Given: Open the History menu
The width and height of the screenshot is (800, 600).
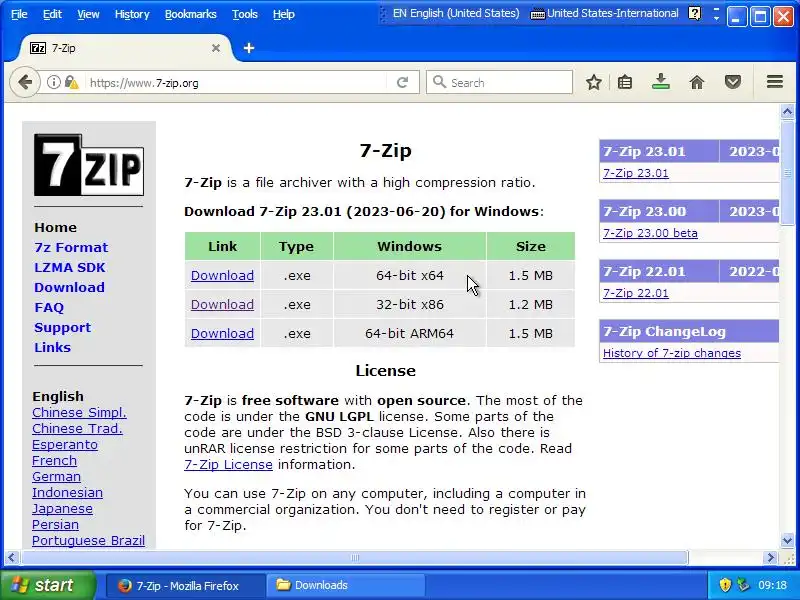Looking at the screenshot, I should click(x=132, y=14).
